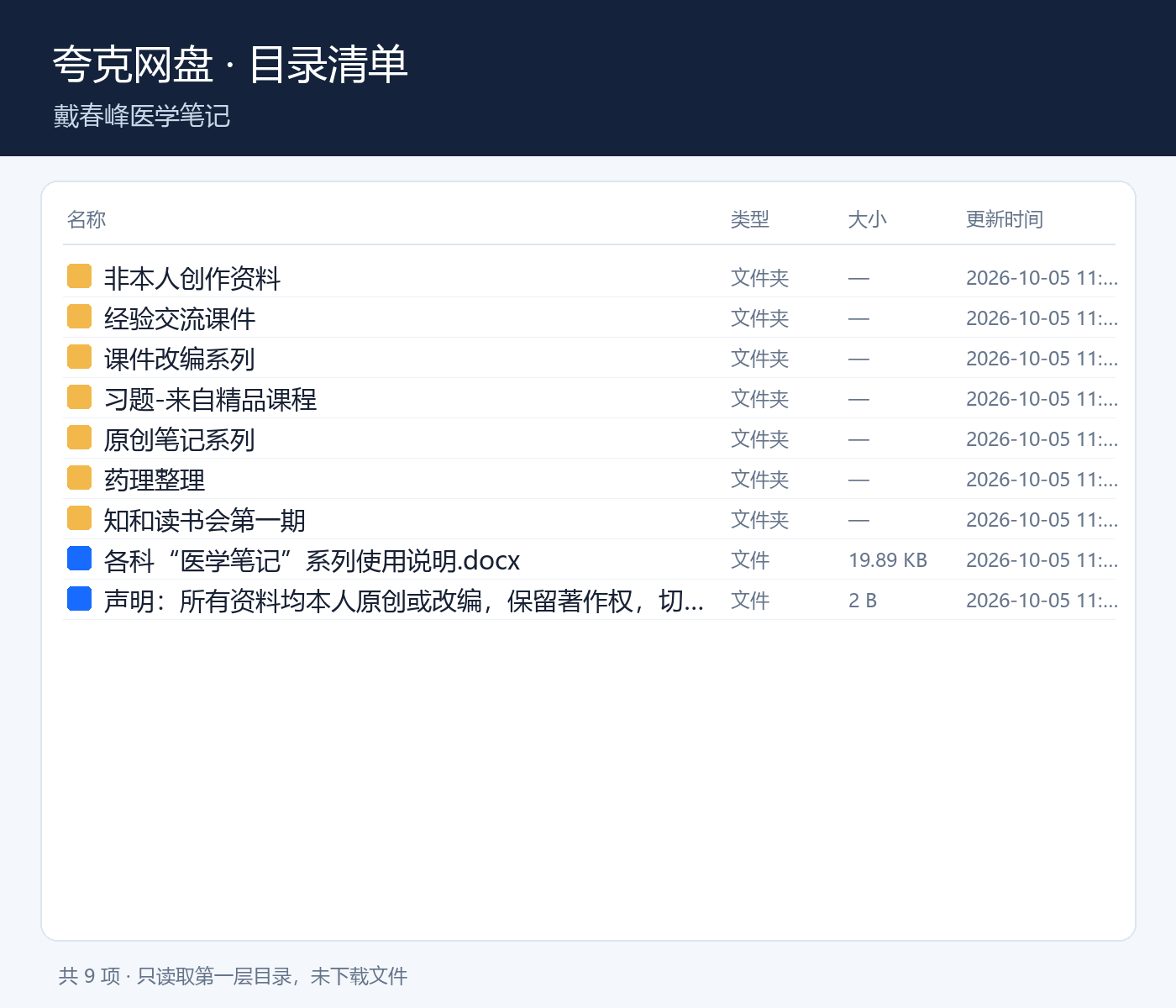Image resolution: width=1176 pixels, height=1008 pixels.
Task: Click the 文件 type cell in the .docx row
Action: click(750, 560)
